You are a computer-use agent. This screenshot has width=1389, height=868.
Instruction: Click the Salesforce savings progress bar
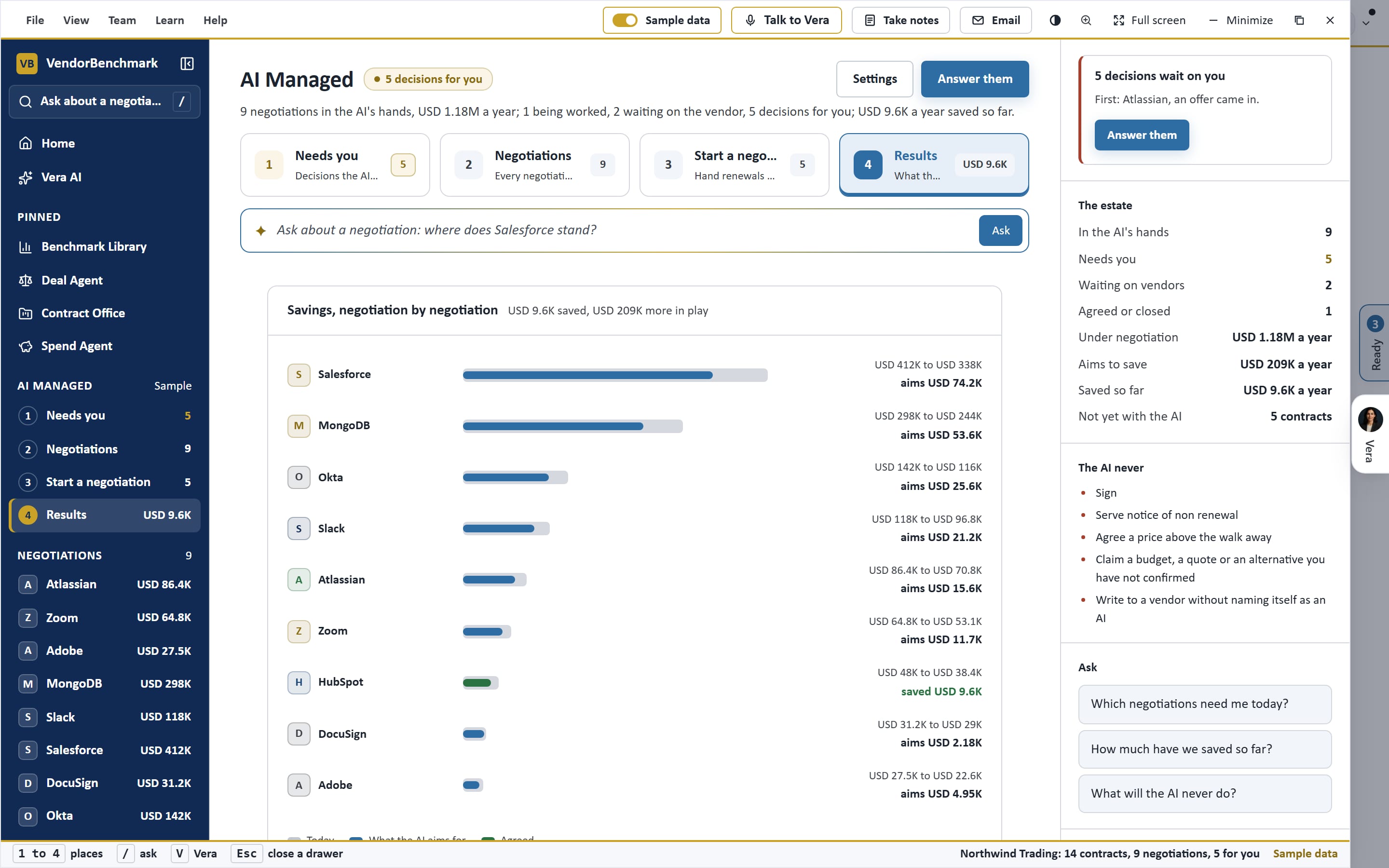point(615,375)
